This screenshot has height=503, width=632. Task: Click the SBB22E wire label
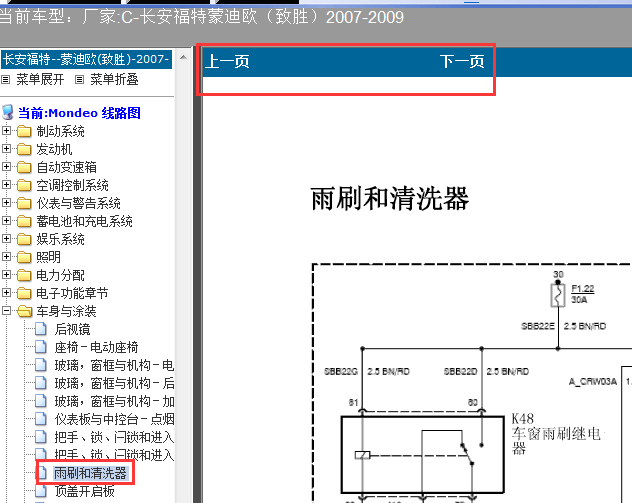[538, 326]
